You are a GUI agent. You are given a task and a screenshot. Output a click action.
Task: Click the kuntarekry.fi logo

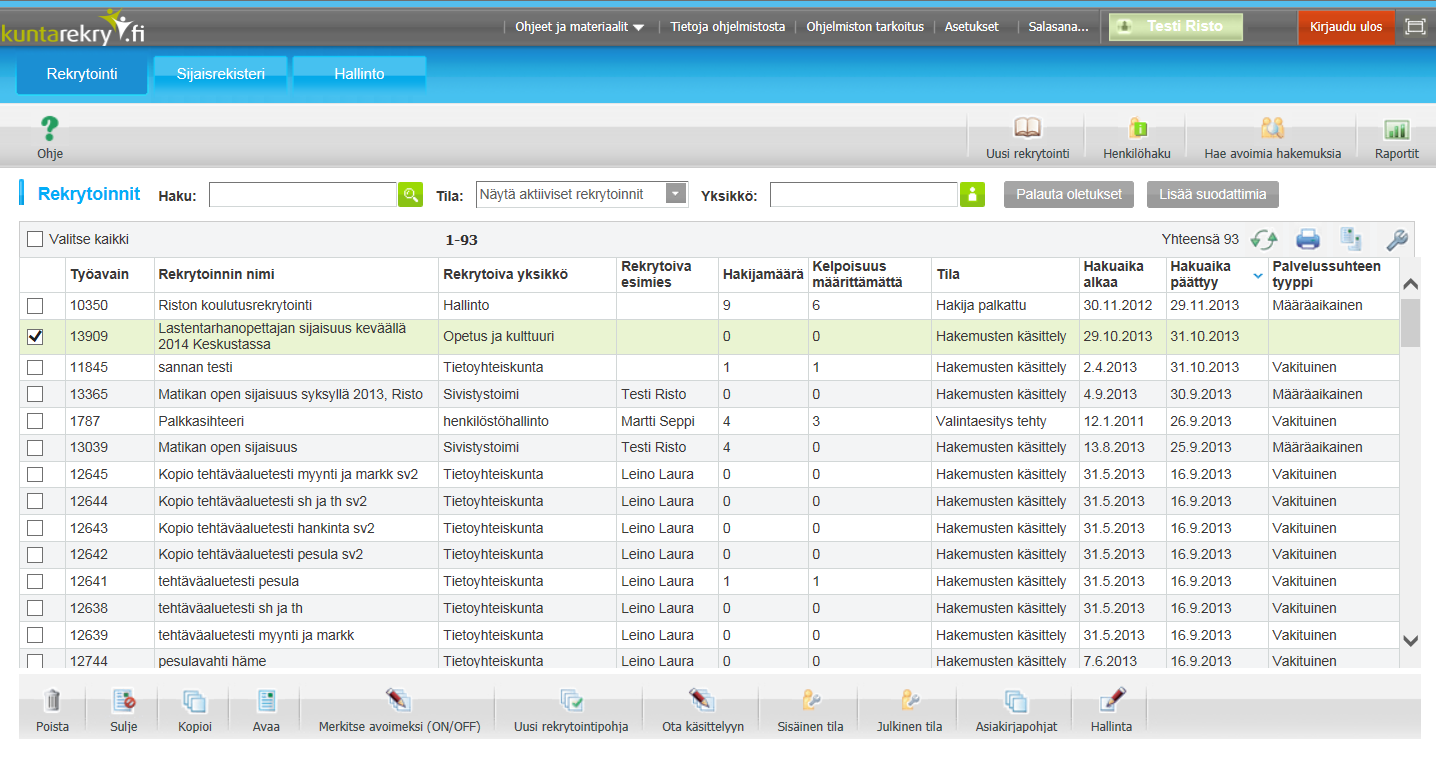73,28
